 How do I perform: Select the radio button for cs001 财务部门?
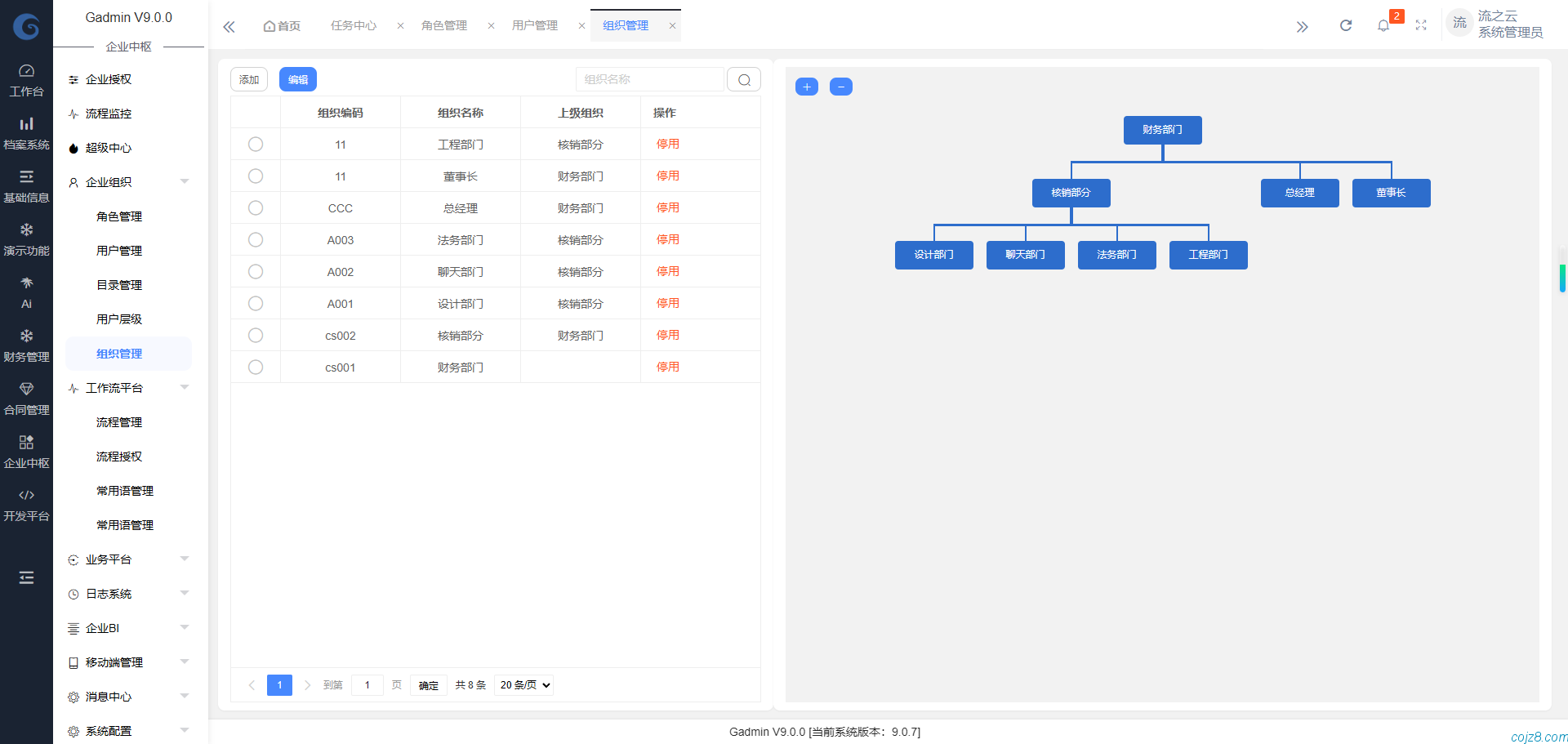(x=255, y=367)
